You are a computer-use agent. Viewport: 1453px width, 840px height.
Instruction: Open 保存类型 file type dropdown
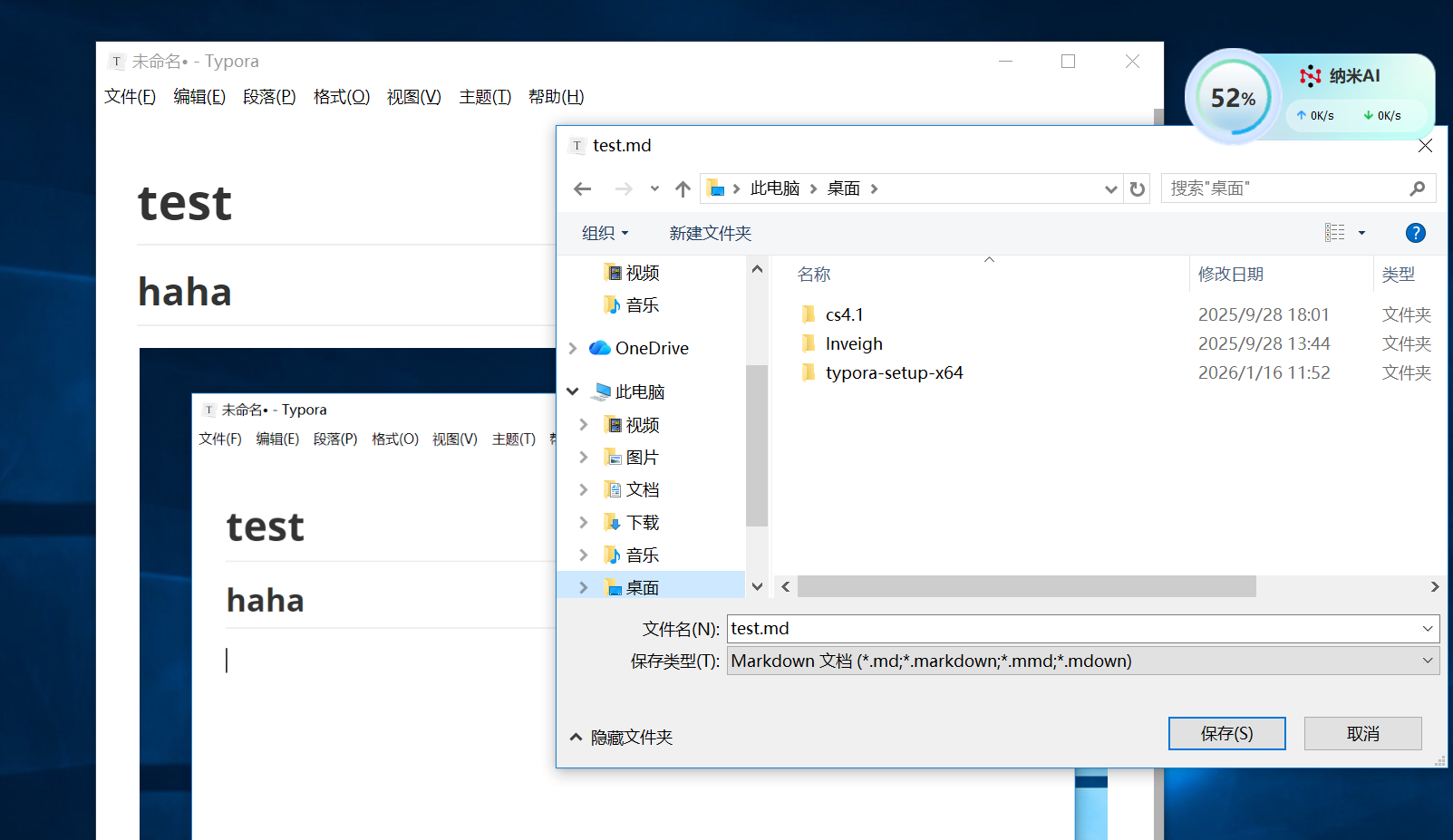click(1083, 661)
